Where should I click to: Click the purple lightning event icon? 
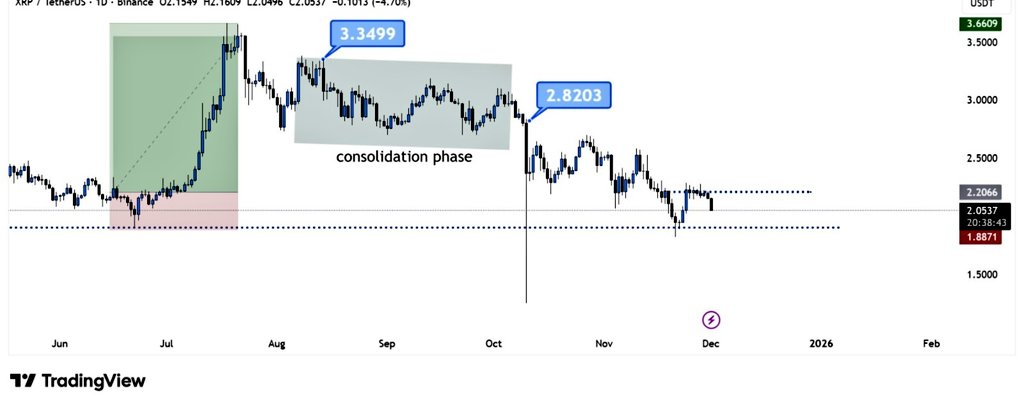[711, 320]
